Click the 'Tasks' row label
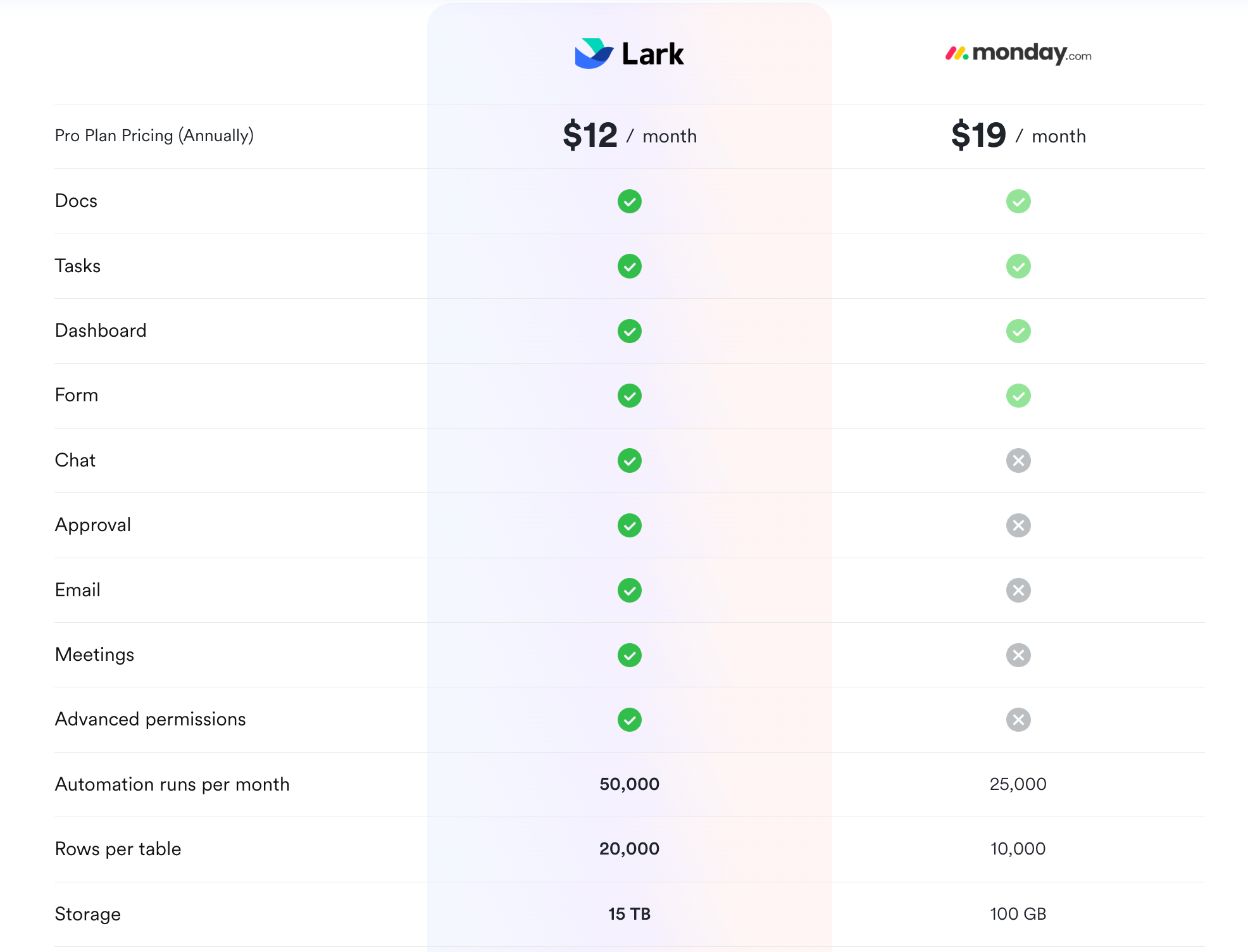The width and height of the screenshot is (1248, 952). [78, 266]
